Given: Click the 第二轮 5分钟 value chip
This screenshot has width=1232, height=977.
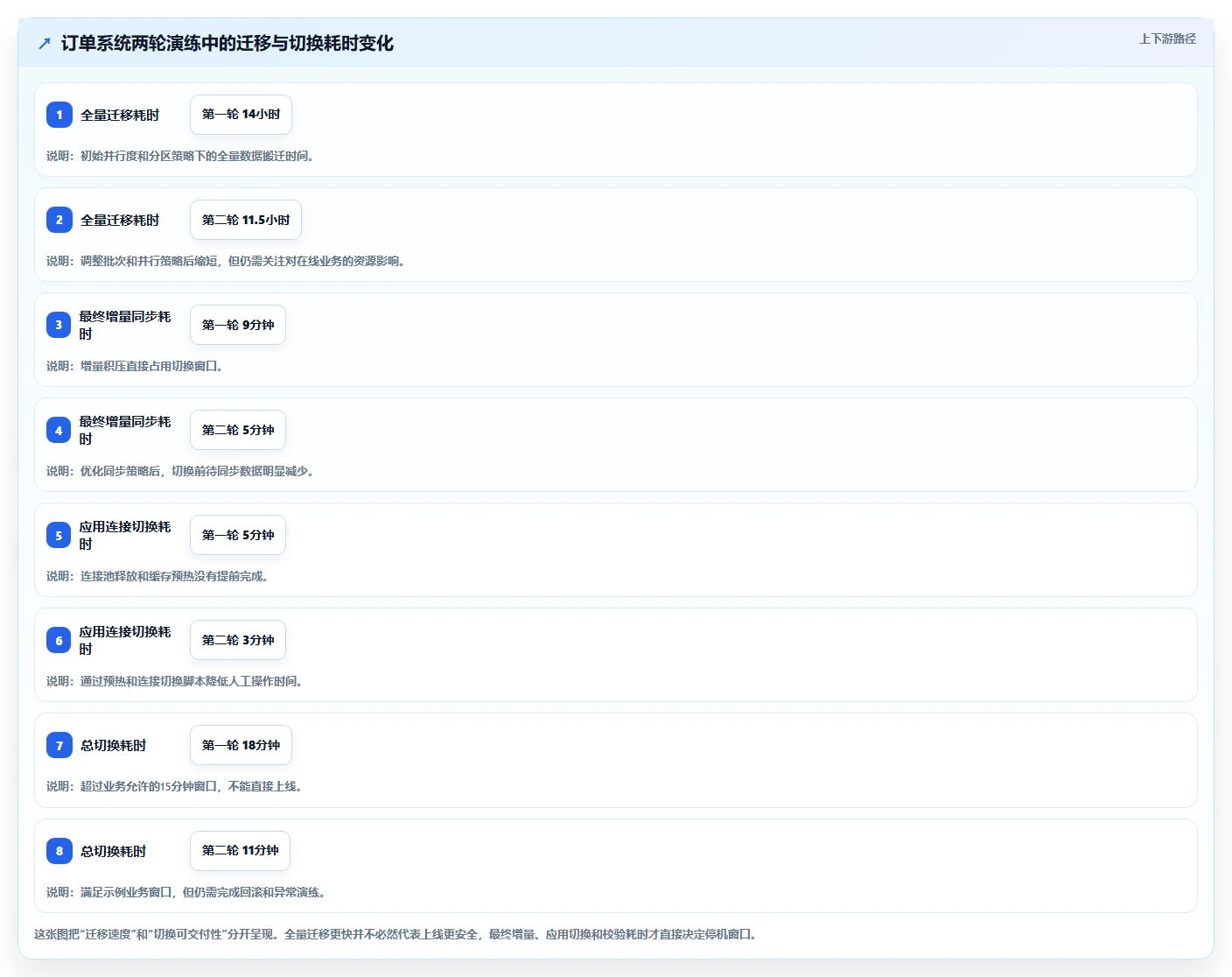Looking at the screenshot, I should pos(238,430).
